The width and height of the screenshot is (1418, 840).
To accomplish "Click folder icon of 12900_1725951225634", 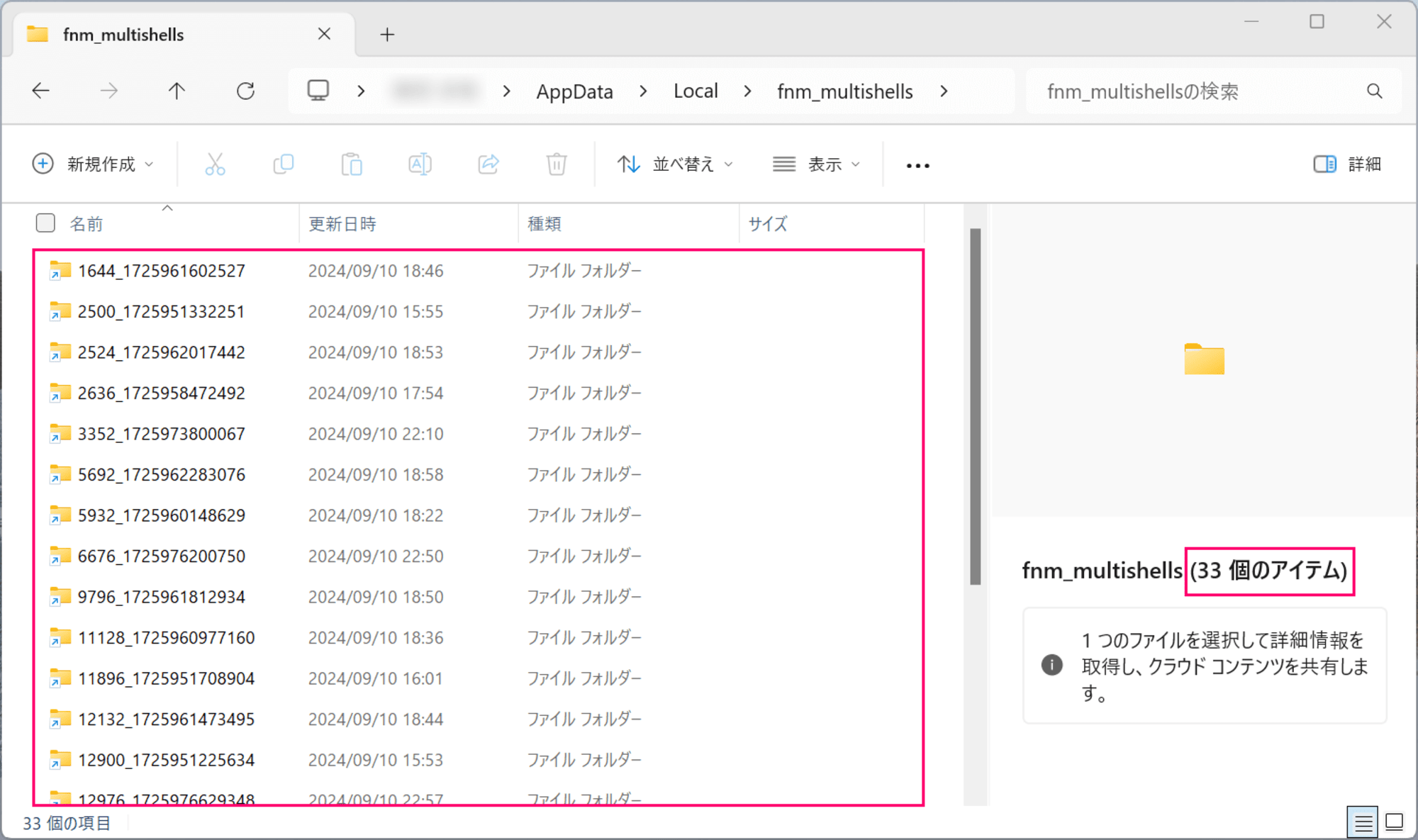I will 60,760.
